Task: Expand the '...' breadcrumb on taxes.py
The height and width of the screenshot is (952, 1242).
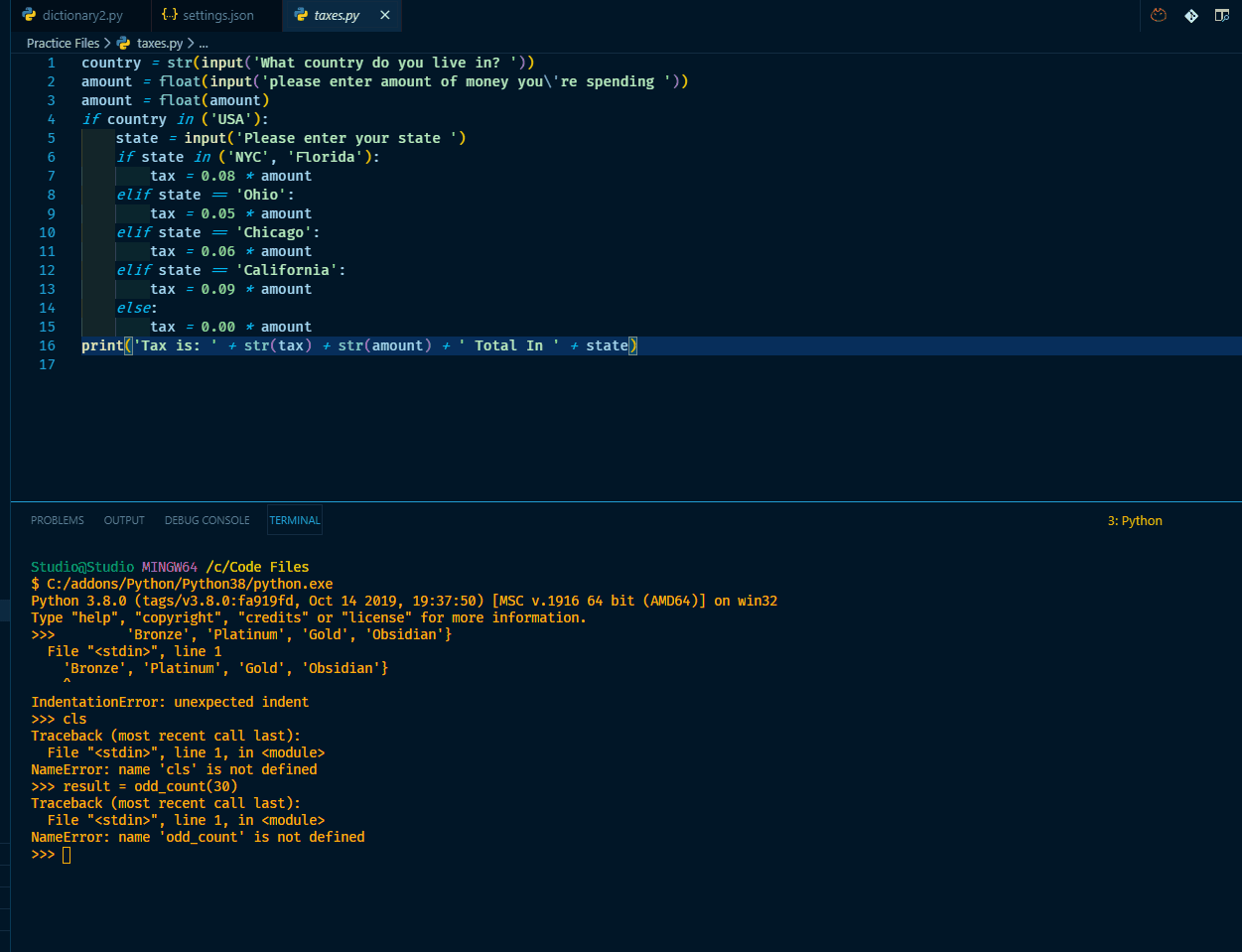Action: point(203,43)
